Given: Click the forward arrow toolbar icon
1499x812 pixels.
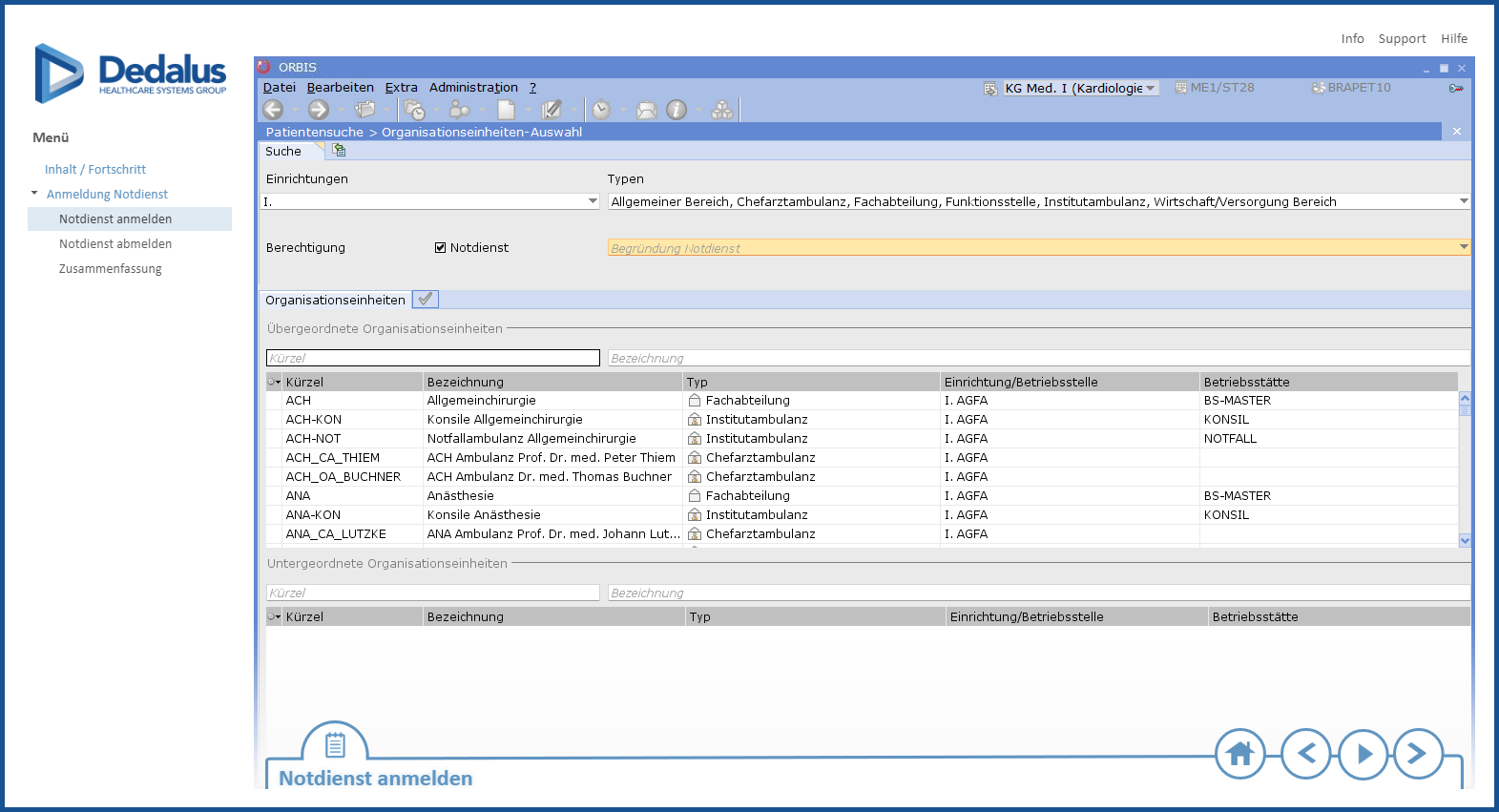Looking at the screenshot, I should coord(319,110).
